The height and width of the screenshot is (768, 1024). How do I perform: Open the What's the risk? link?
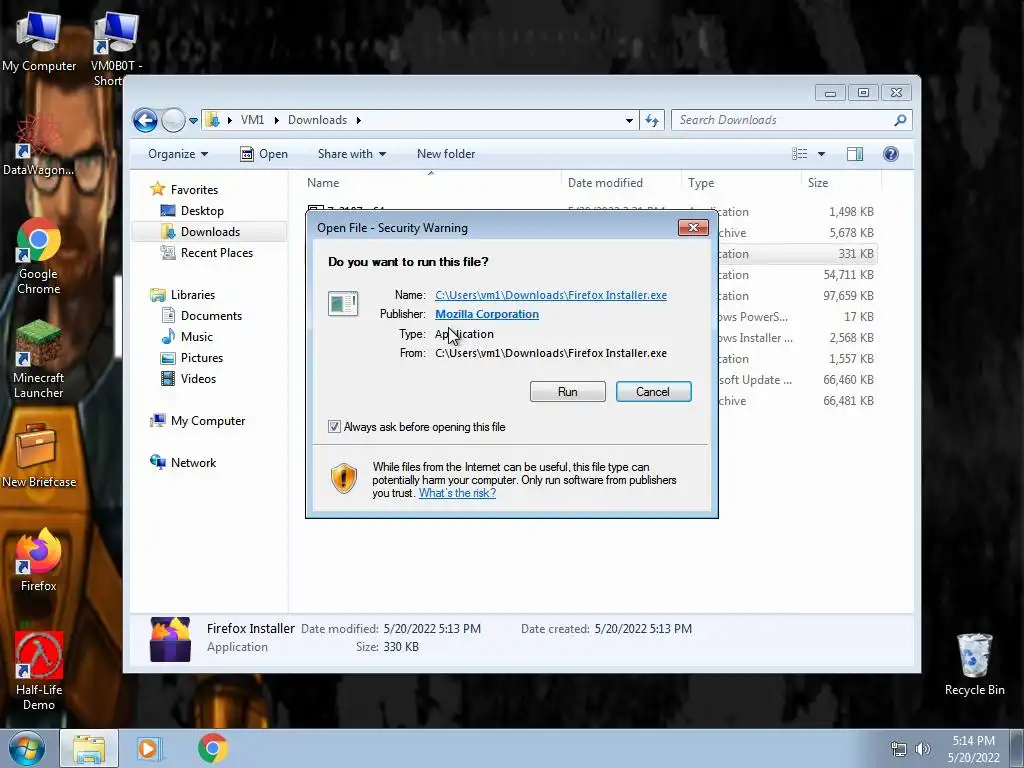point(457,493)
